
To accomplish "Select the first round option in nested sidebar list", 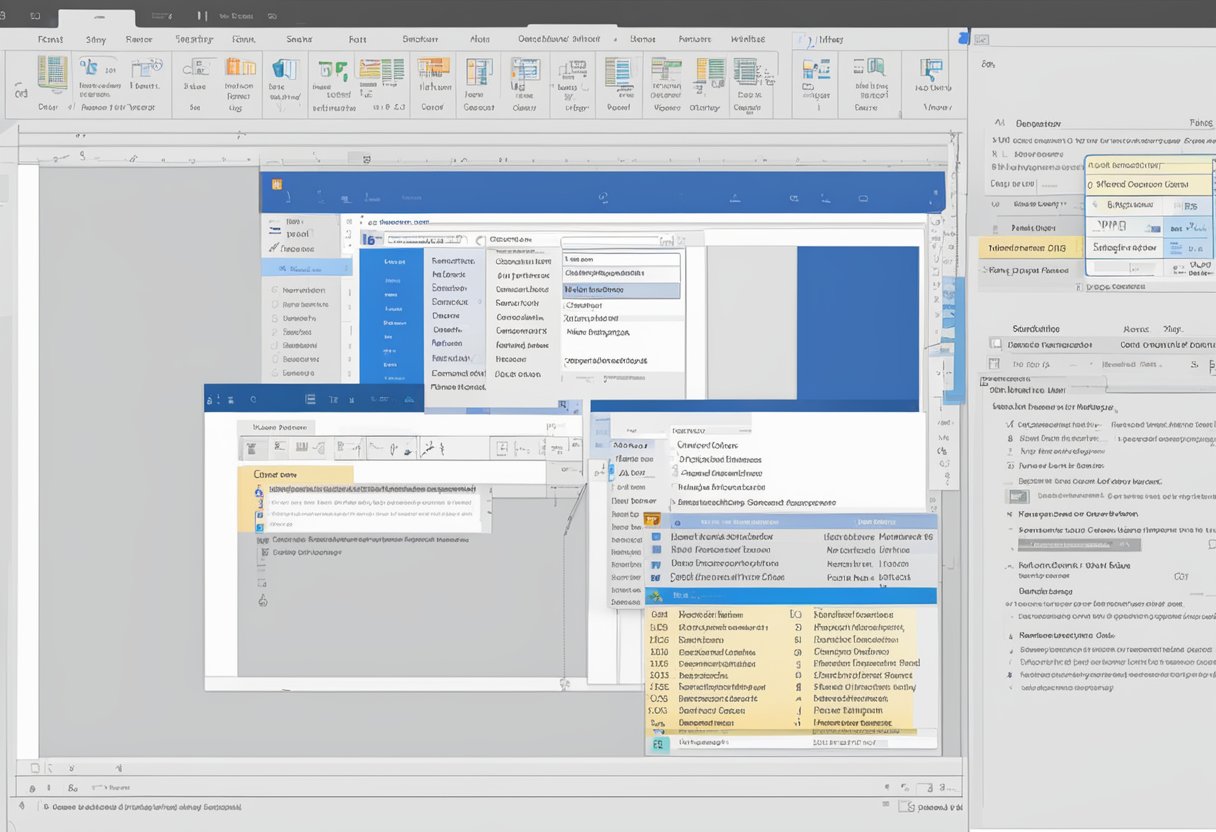I will point(274,290).
